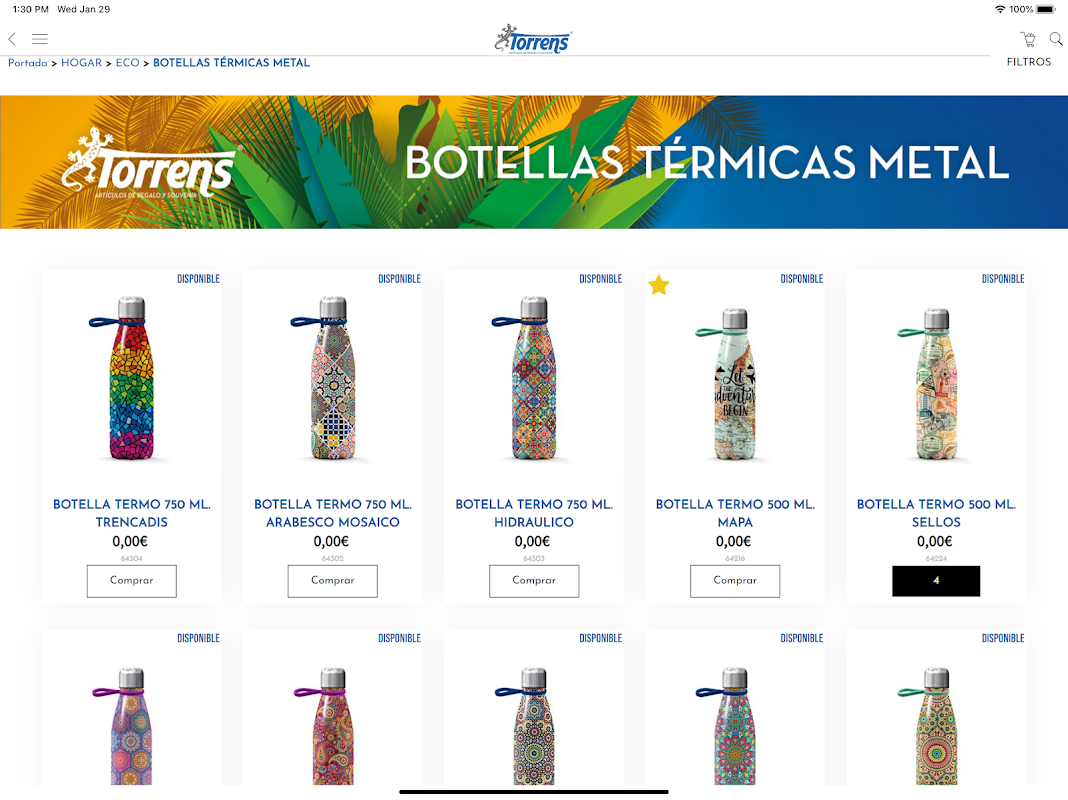
Task: Tap the back arrow icon
Action: 12,39
